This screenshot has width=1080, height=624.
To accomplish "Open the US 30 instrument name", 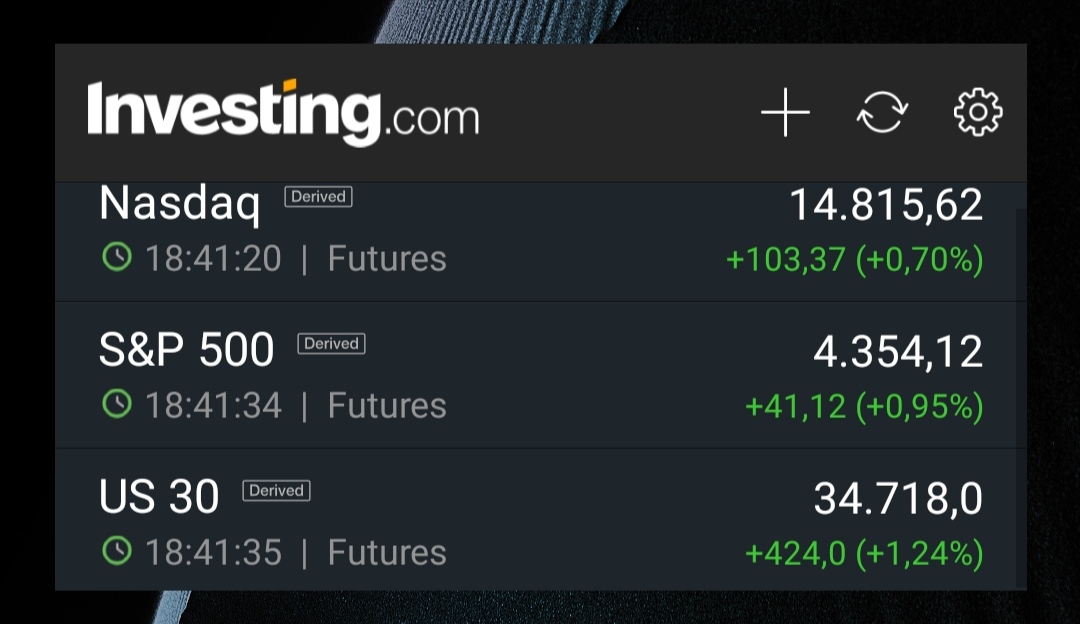I will 159,498.
